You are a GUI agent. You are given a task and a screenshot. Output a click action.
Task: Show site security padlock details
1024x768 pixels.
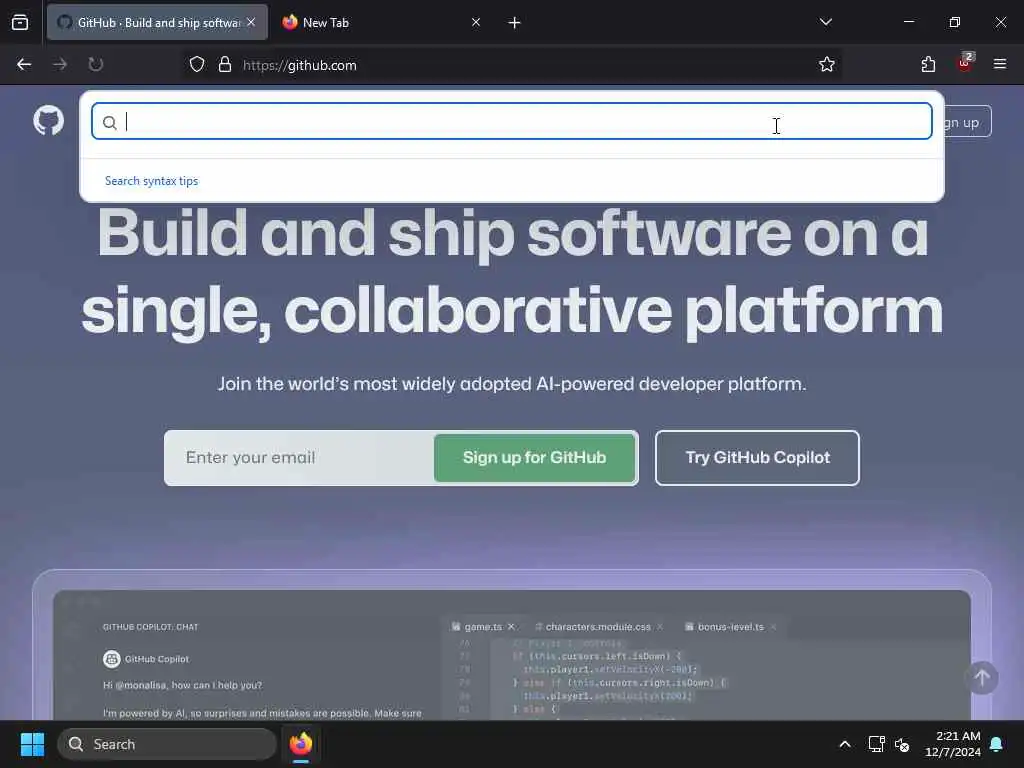coord(225,65)
